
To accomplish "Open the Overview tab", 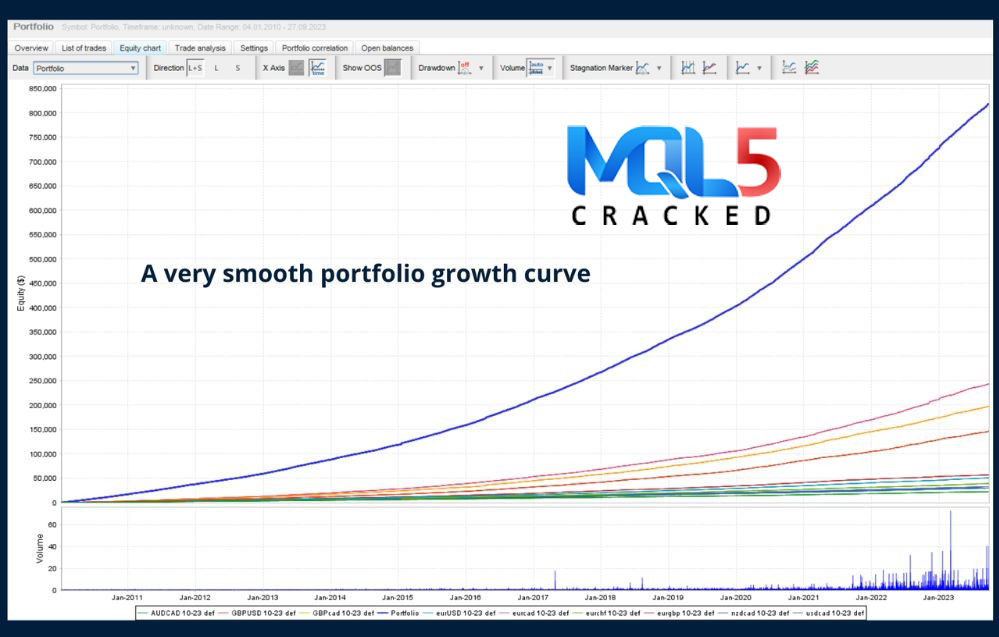I will coord(31,48).
